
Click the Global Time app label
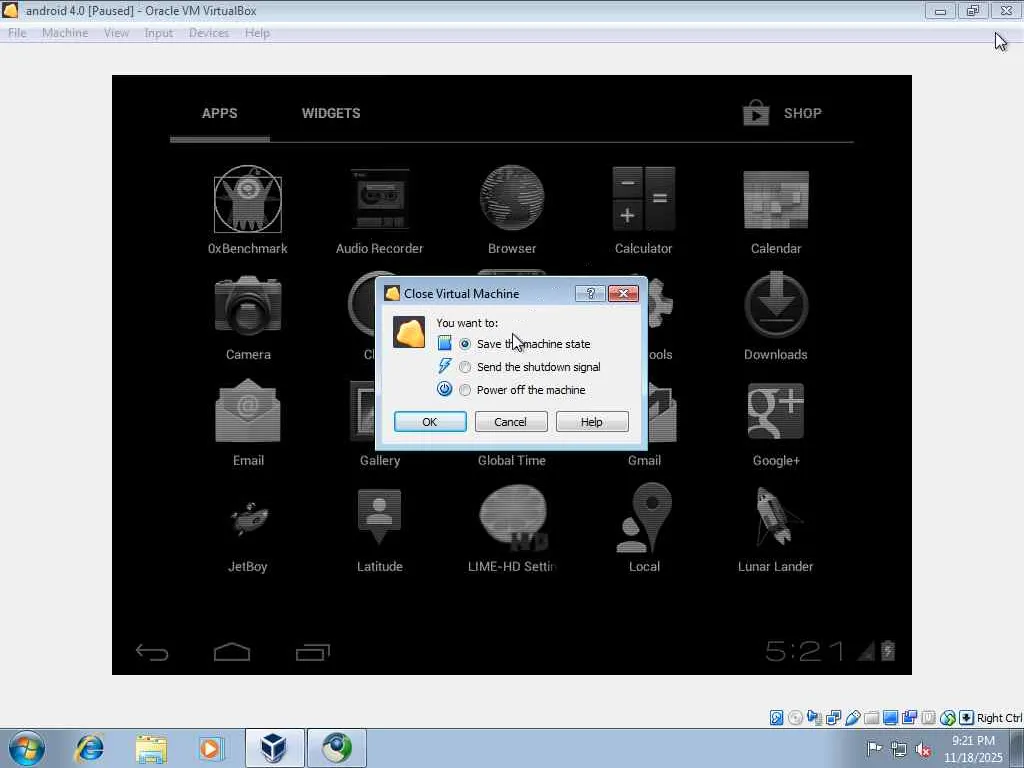(512, 460)
